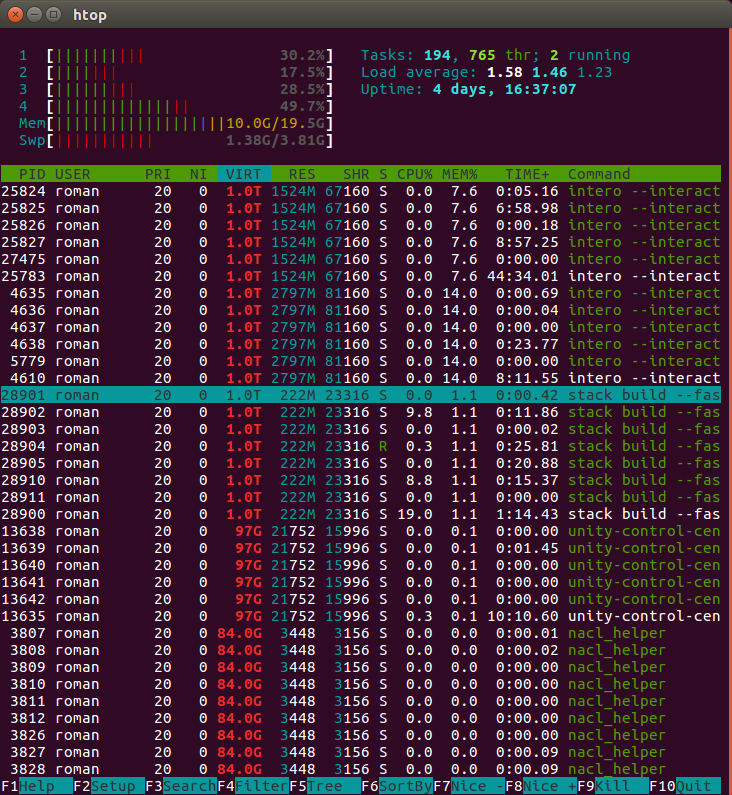Click the CPU 3 meter at 28.5%
This screenshot has width=732, height=795.
(x=176, y=89)
